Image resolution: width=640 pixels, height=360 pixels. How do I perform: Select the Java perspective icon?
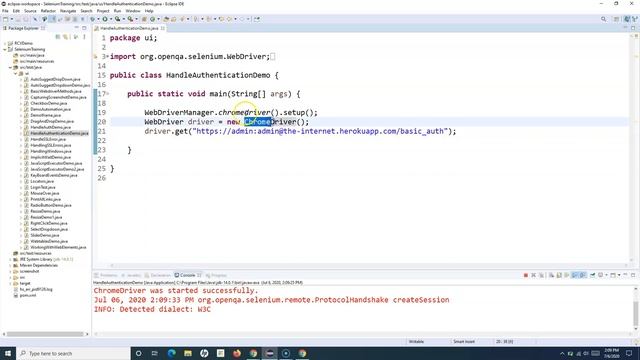(x=627, y=19)
